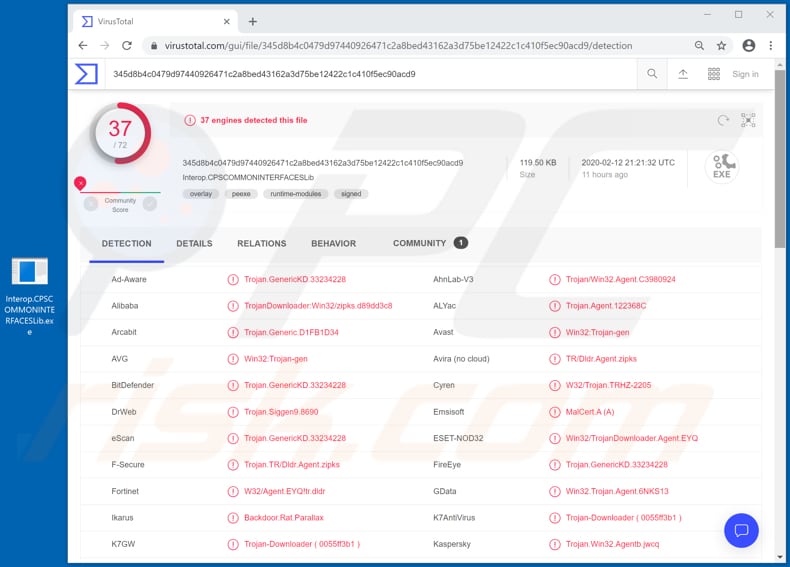The width and height of the screenshot is (790, 567).
Task: Go back in browser history
Action: coord(83,46)
